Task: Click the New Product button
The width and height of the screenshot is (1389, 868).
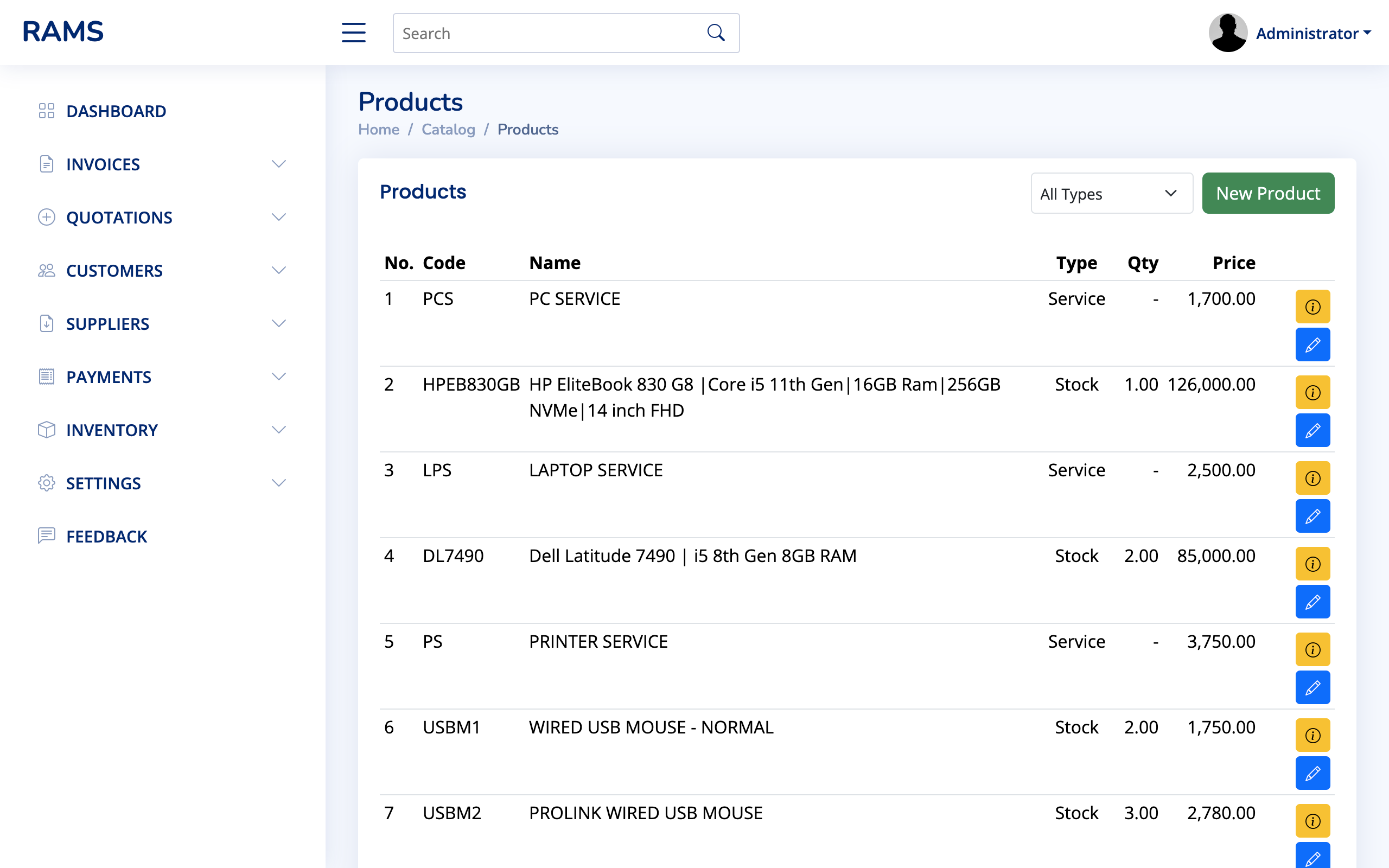Action: click(1267, 194)
